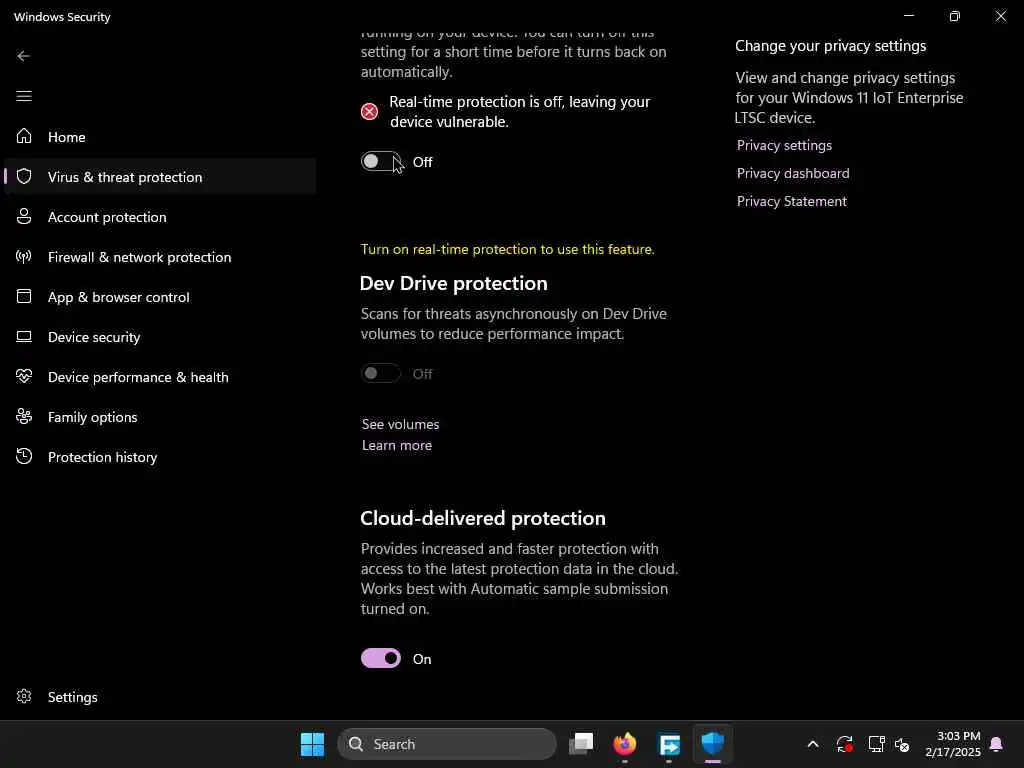1024x768 pixels.
Task: Turn off Cloud-delivered protection toggle
Action: click(x=381, y=658)
